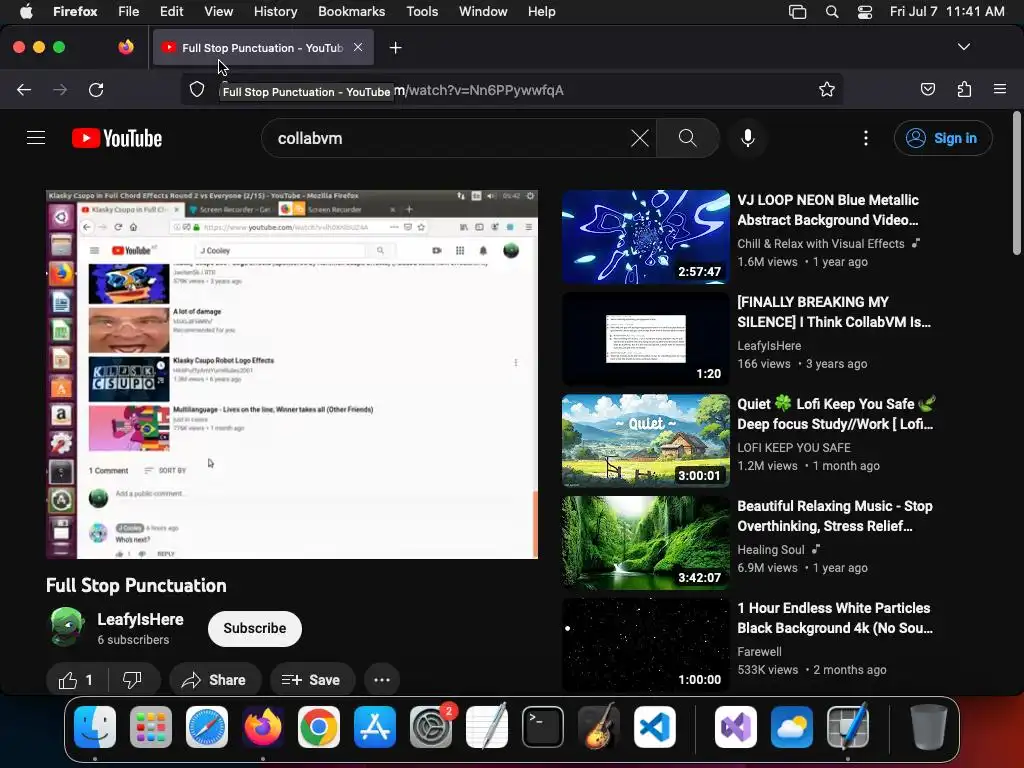Open the LOFI KEEP YOU SAFE channel name
This screenshot has height=768, width=1024.
[x=793, y=447]
